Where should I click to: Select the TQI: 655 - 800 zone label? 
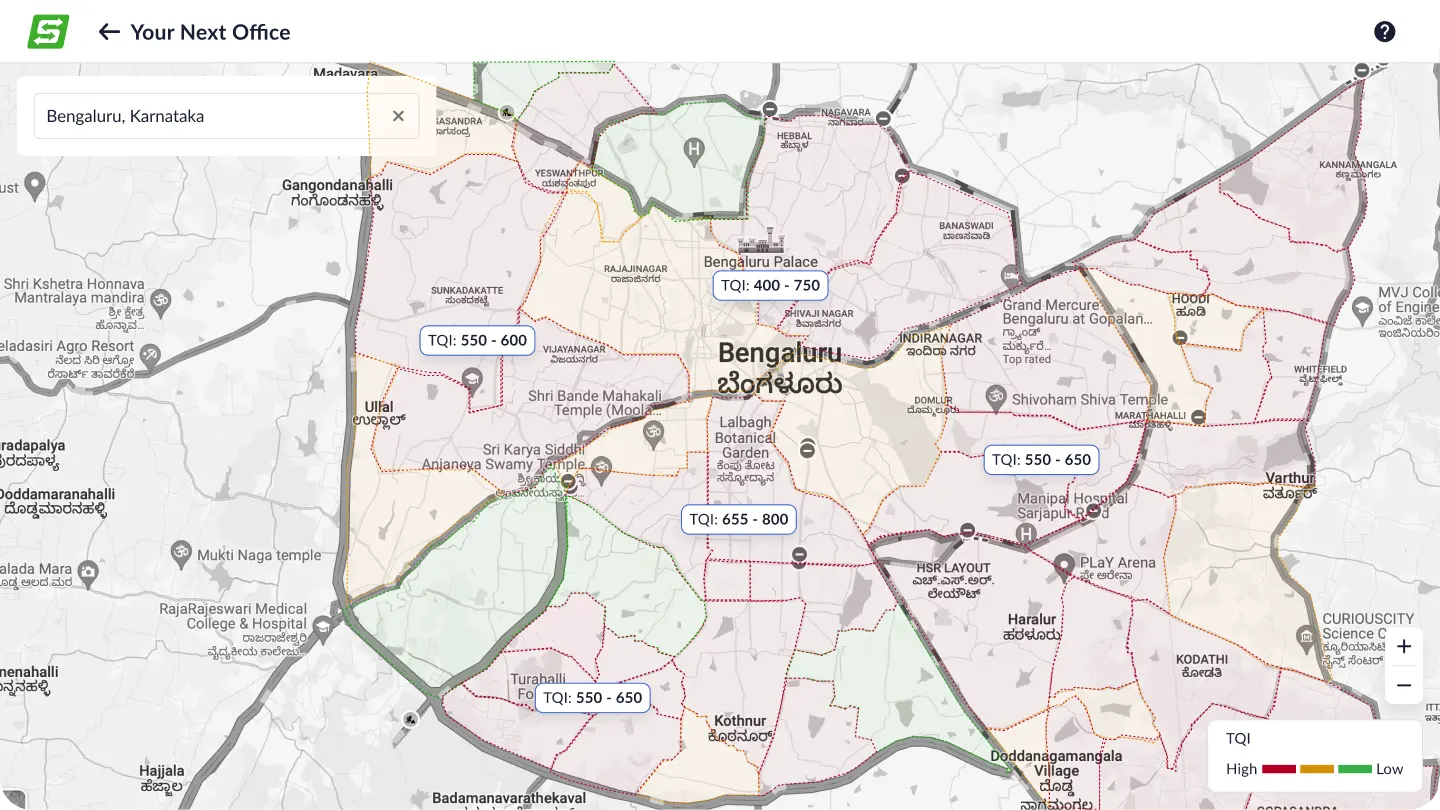(738, 519)
